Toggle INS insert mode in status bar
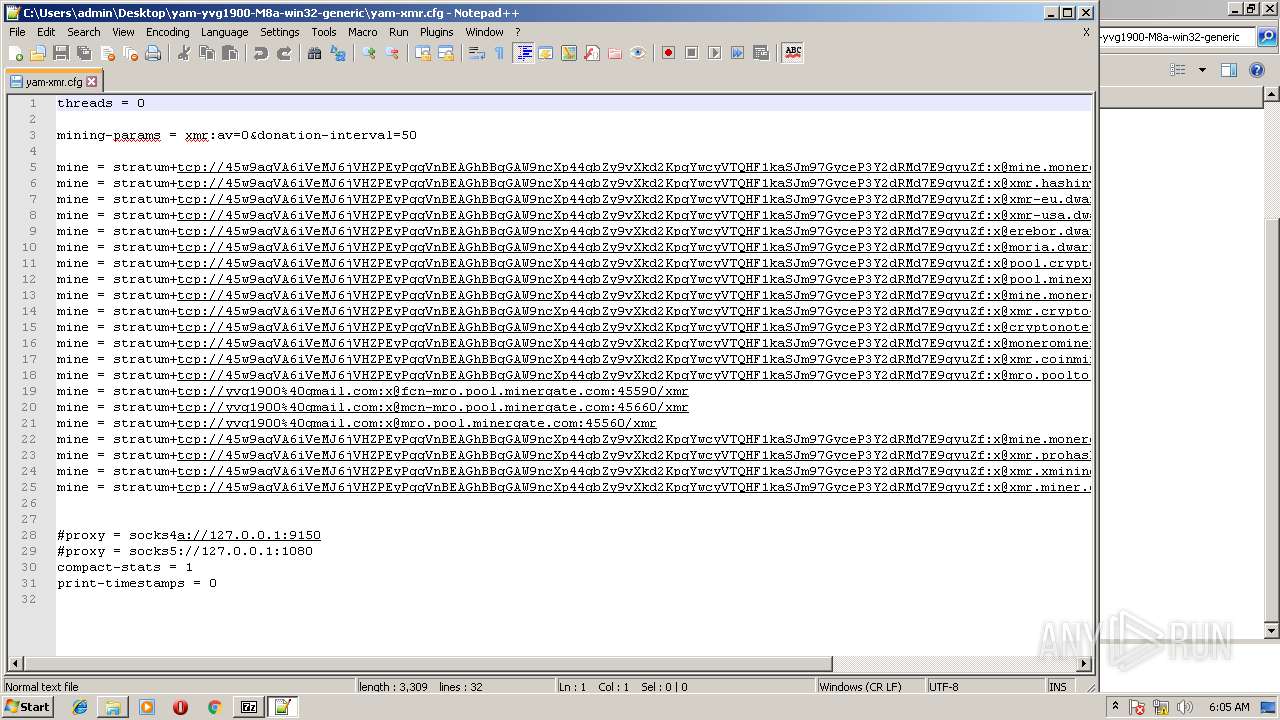This screenshot has width=1280, height=720. pyautogui.click(x=1057, y=687)
